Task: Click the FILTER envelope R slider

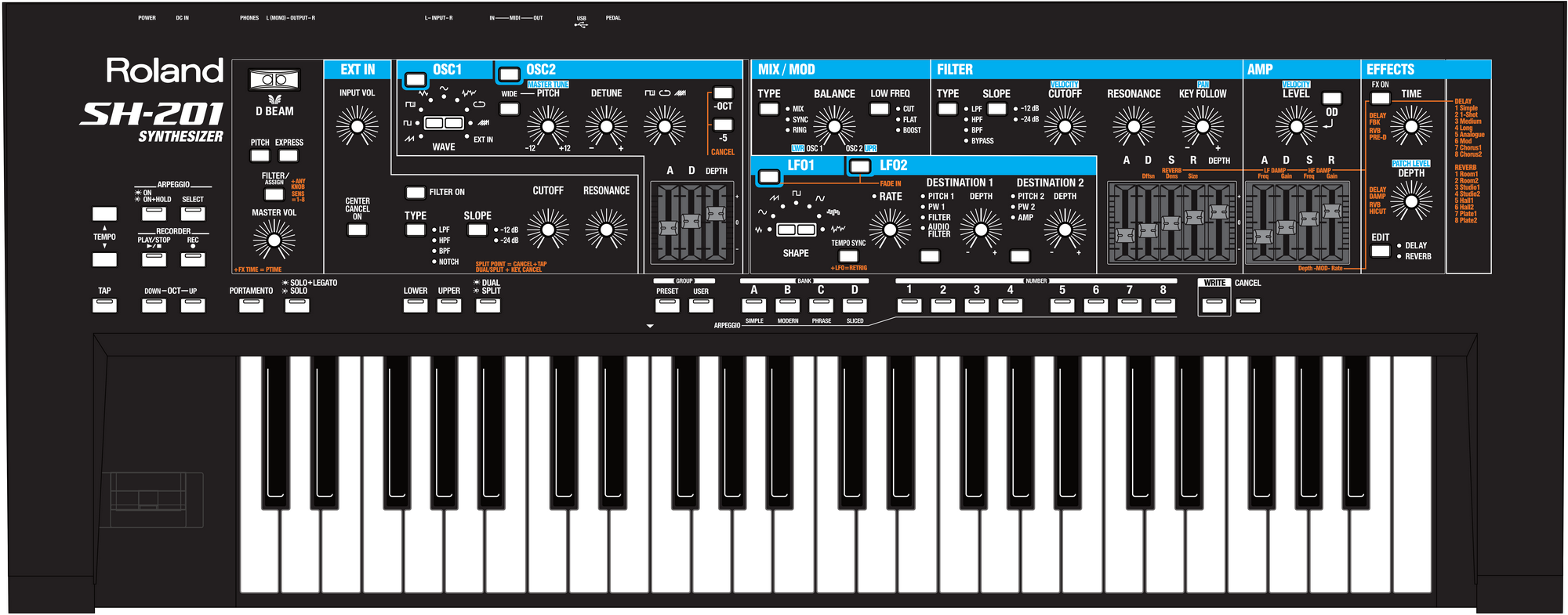Action: pos(1194,218)
